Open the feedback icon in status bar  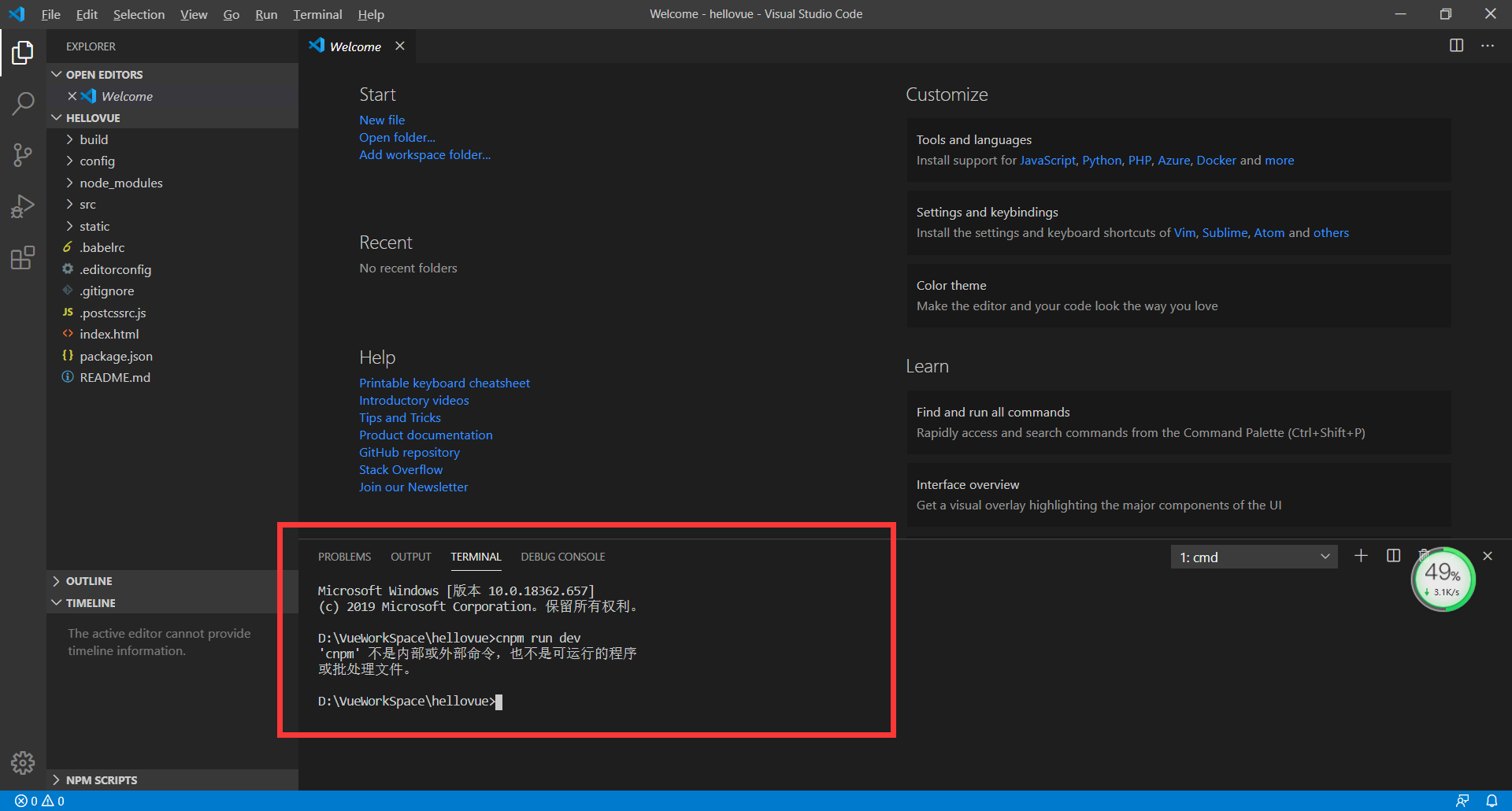[1462, 801]
